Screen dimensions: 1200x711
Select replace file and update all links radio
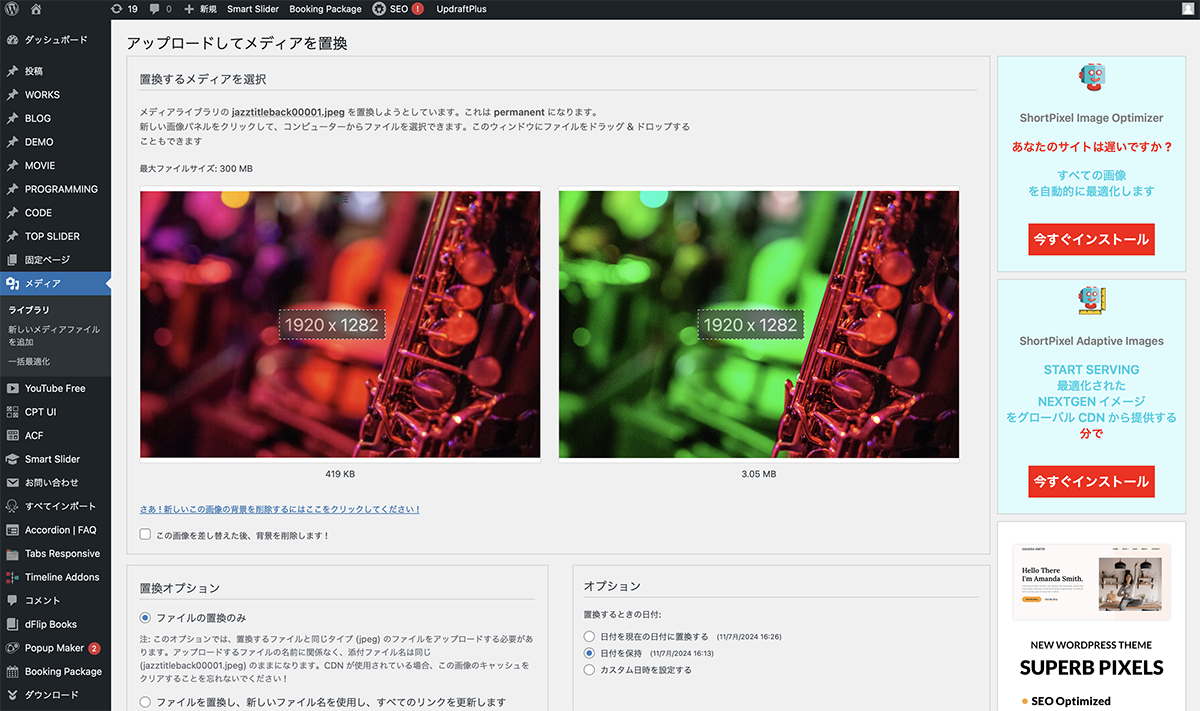[x=146, y=702]
